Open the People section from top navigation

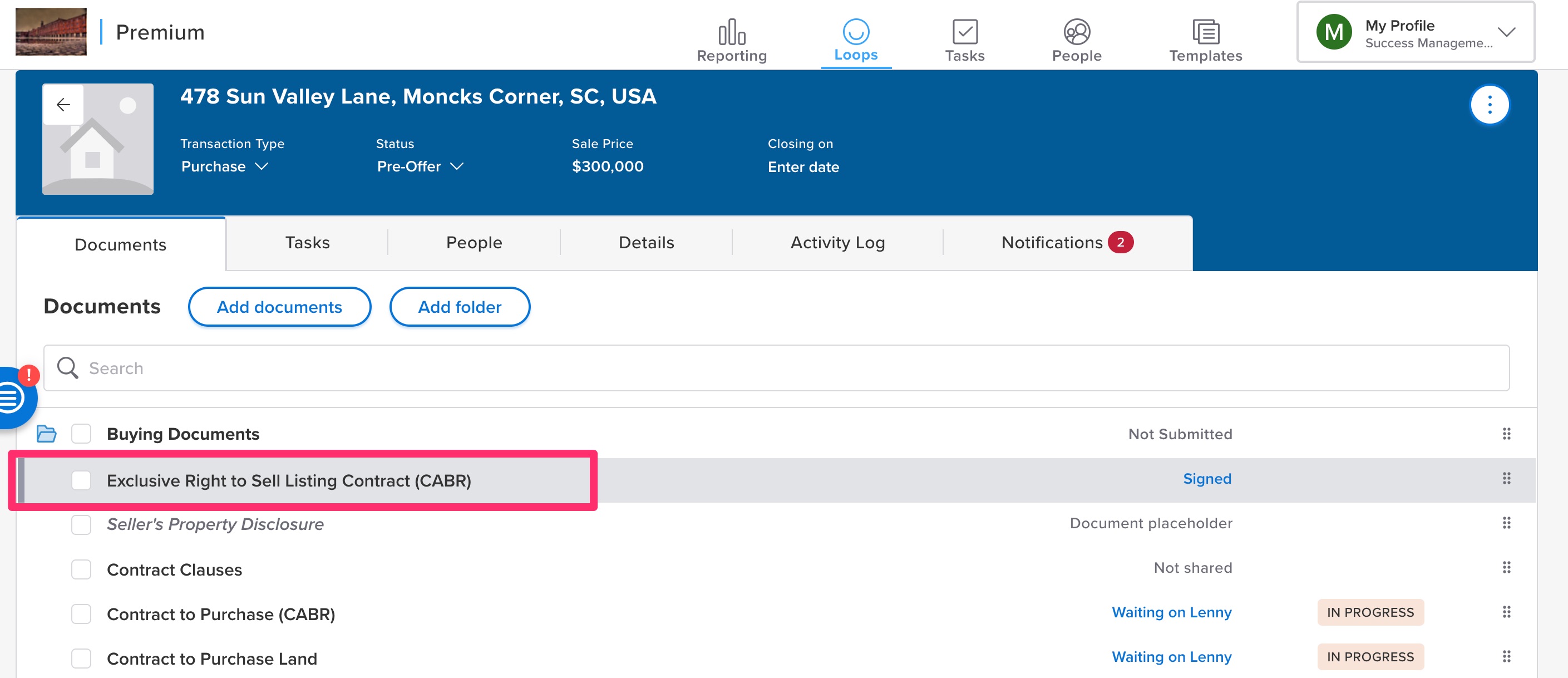1076,37
